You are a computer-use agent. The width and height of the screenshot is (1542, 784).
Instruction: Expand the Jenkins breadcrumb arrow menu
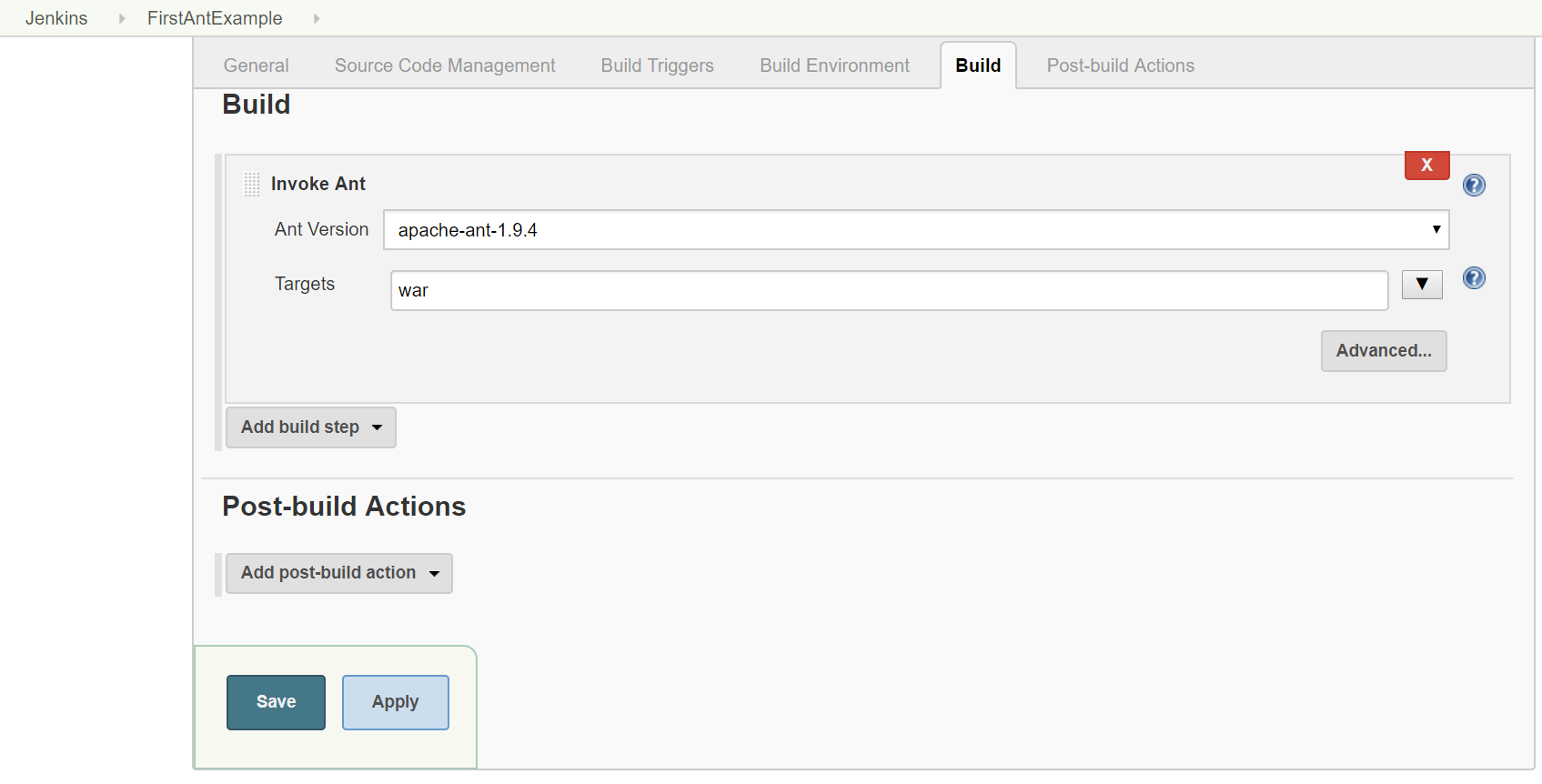(121, 18)
